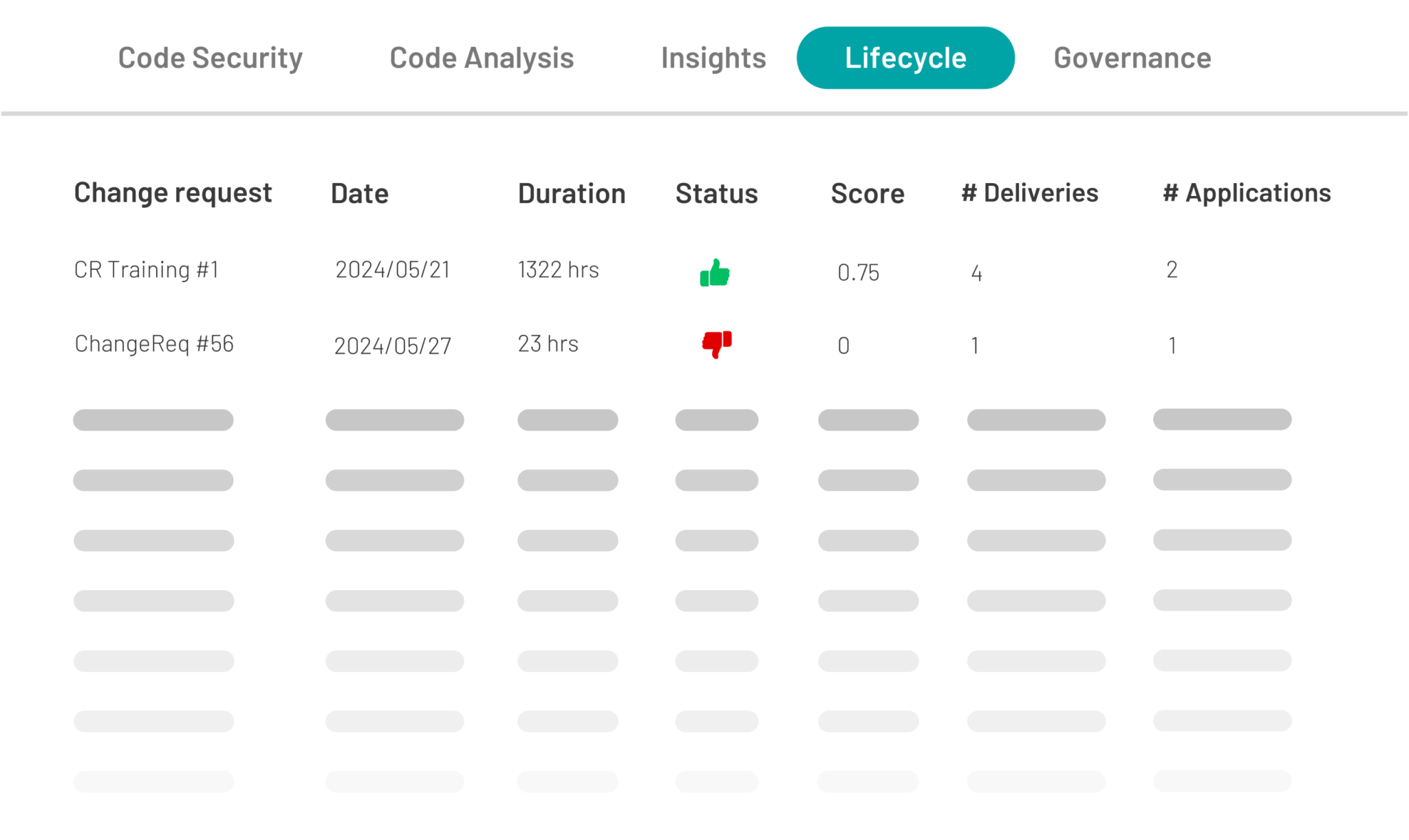
Task: Click the 0.75 score of CR Training #1
Action: point(858,272)
